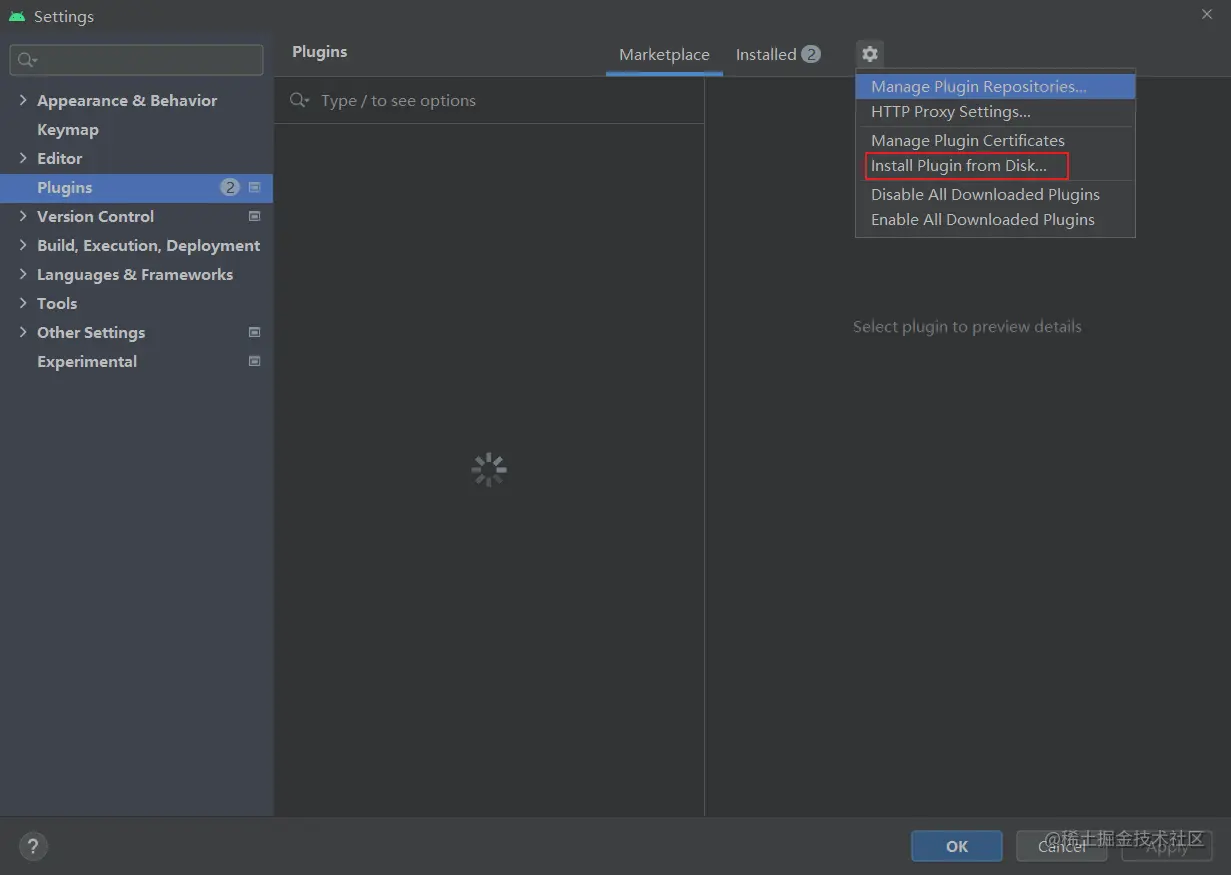Click the search magnifier in settings sidebar
This screenshot has height=875, width=1231.
(26, 60)
